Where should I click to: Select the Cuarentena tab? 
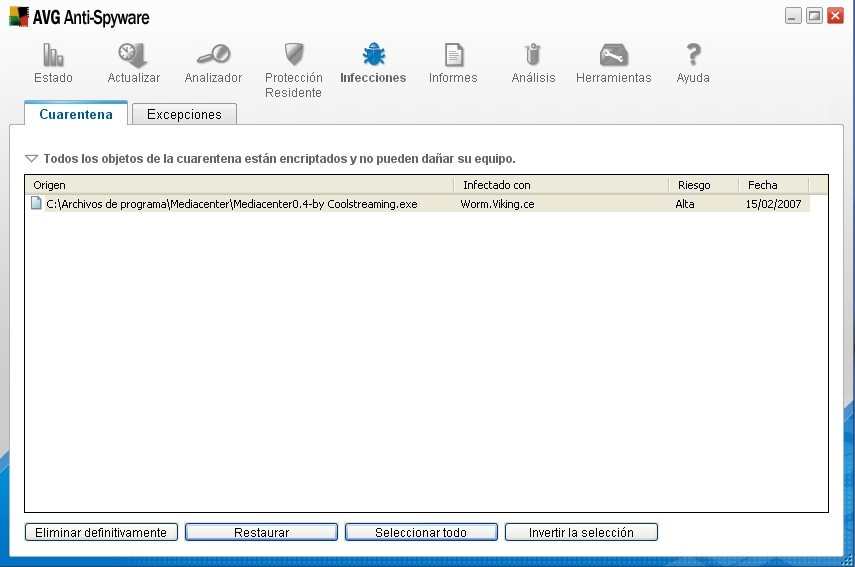[76, 114]
